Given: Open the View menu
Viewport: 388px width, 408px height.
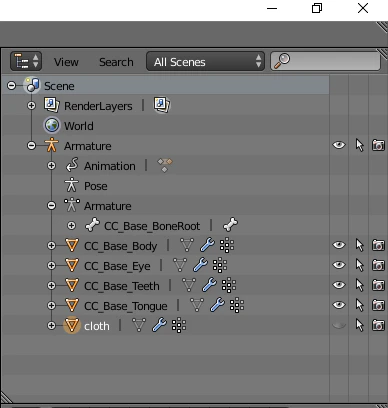Looking at the screenshot, I should (x=66, y=62).
